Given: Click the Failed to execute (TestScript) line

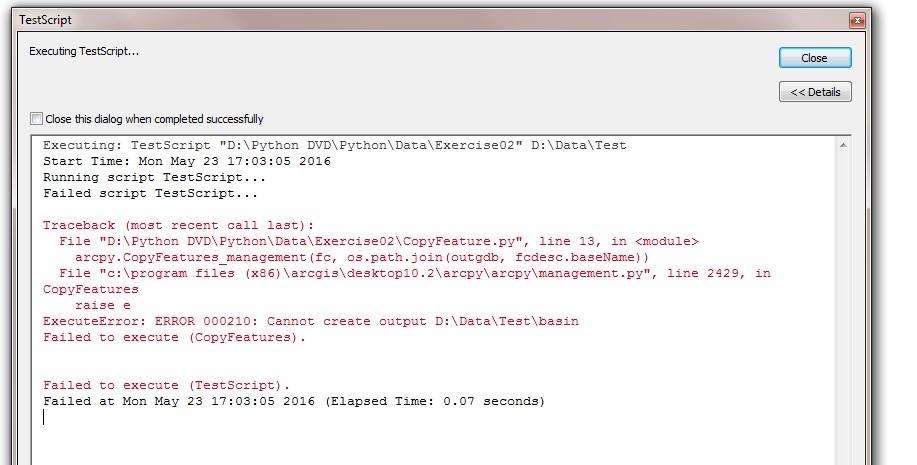Looking at the screenshot, I should tap(167, 385).
